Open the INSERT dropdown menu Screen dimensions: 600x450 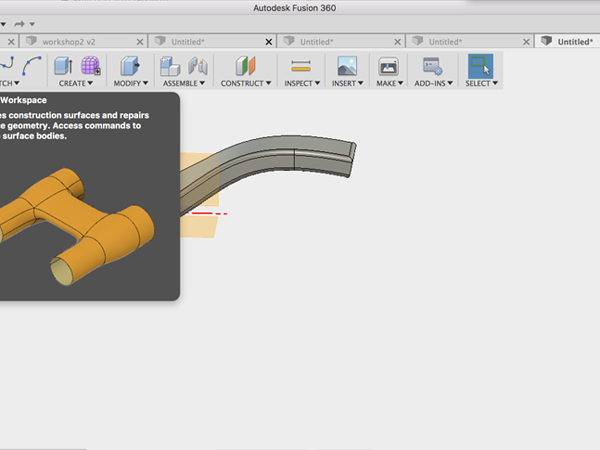347,83
